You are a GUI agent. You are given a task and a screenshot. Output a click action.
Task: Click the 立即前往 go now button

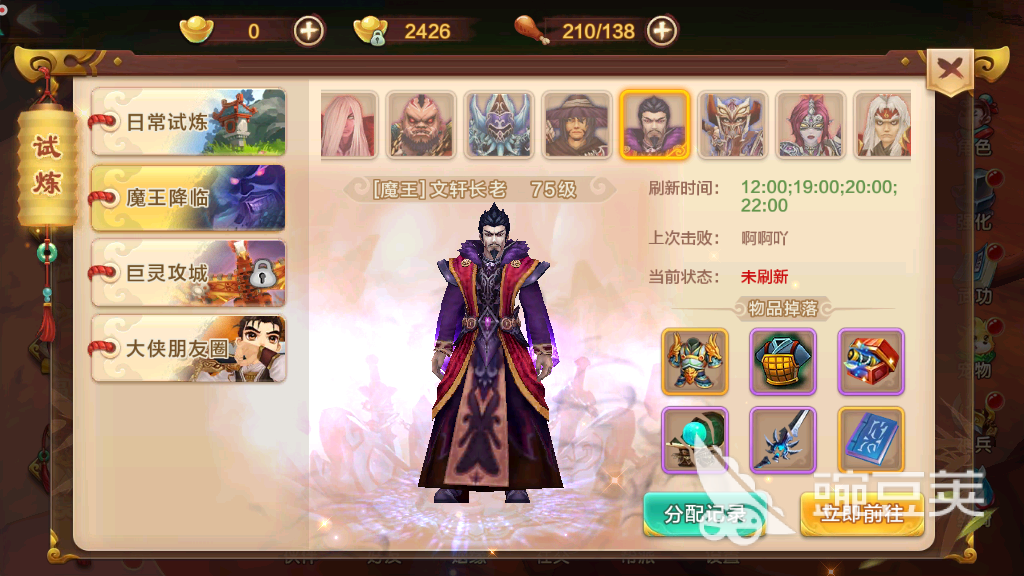pos(862,515)
